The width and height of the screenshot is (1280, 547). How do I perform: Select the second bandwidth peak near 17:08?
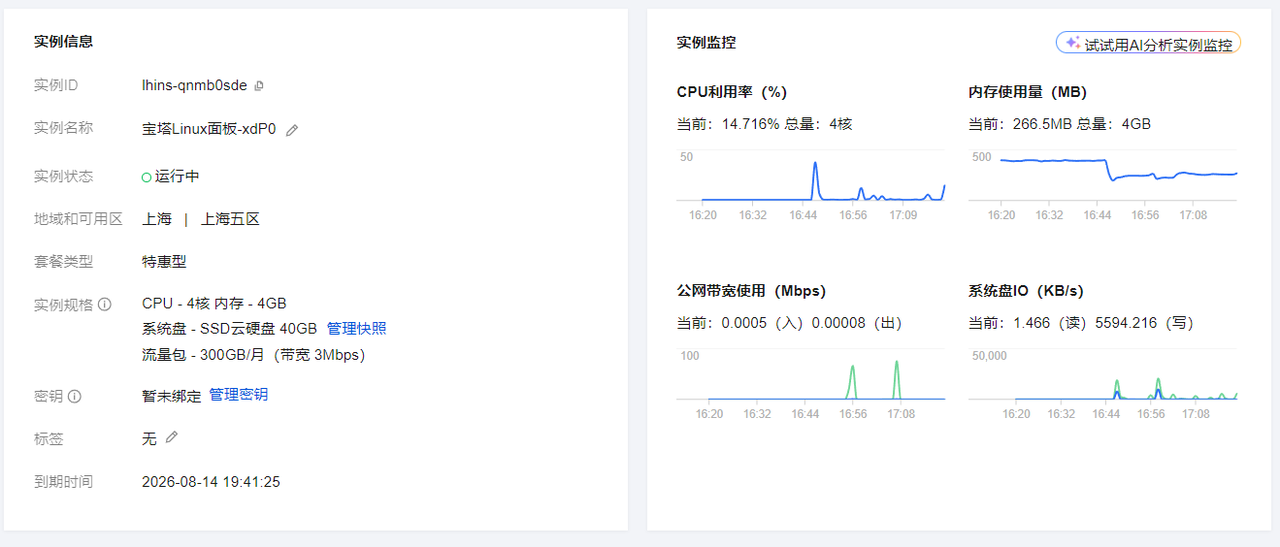pos(897,366)
